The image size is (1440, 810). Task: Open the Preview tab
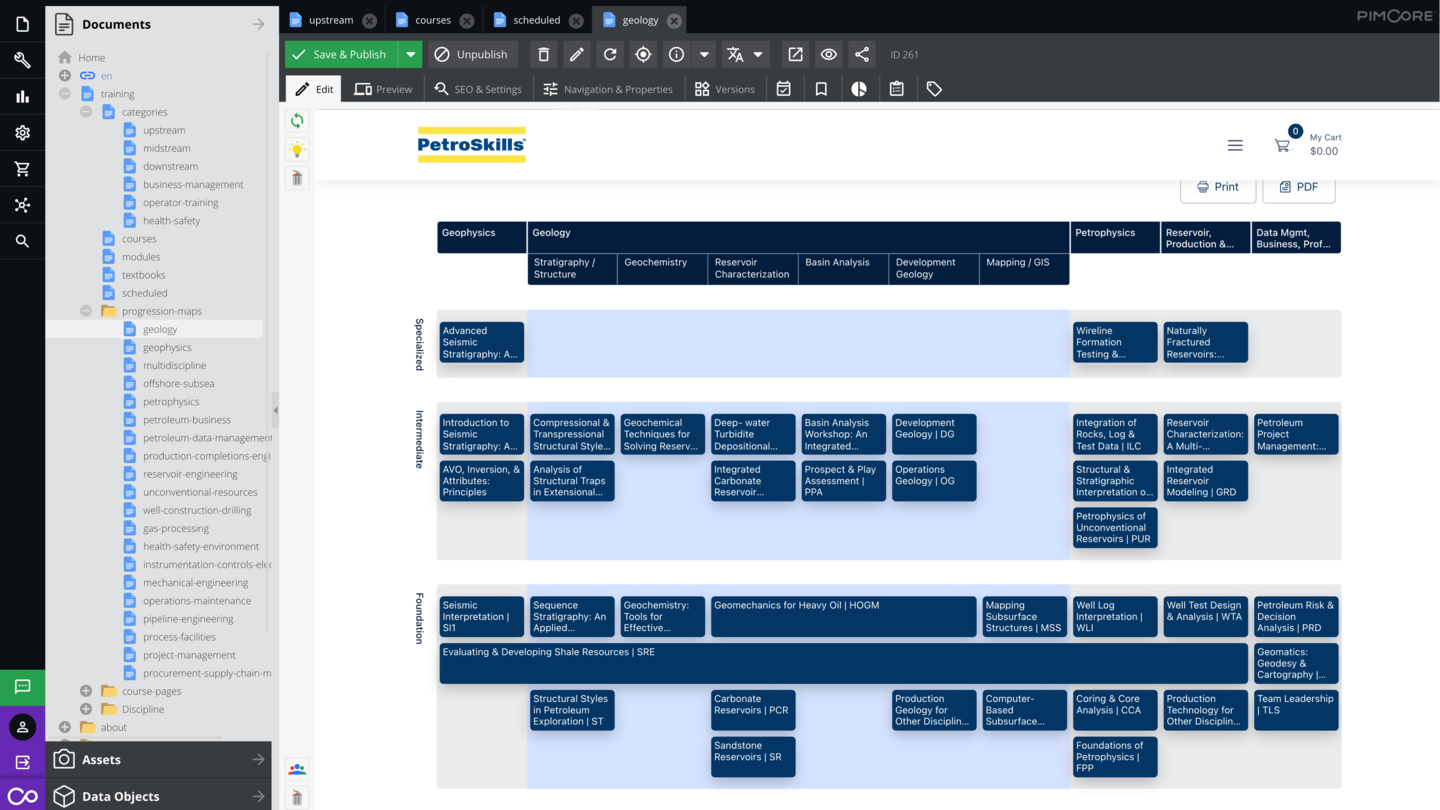point(383,89)
